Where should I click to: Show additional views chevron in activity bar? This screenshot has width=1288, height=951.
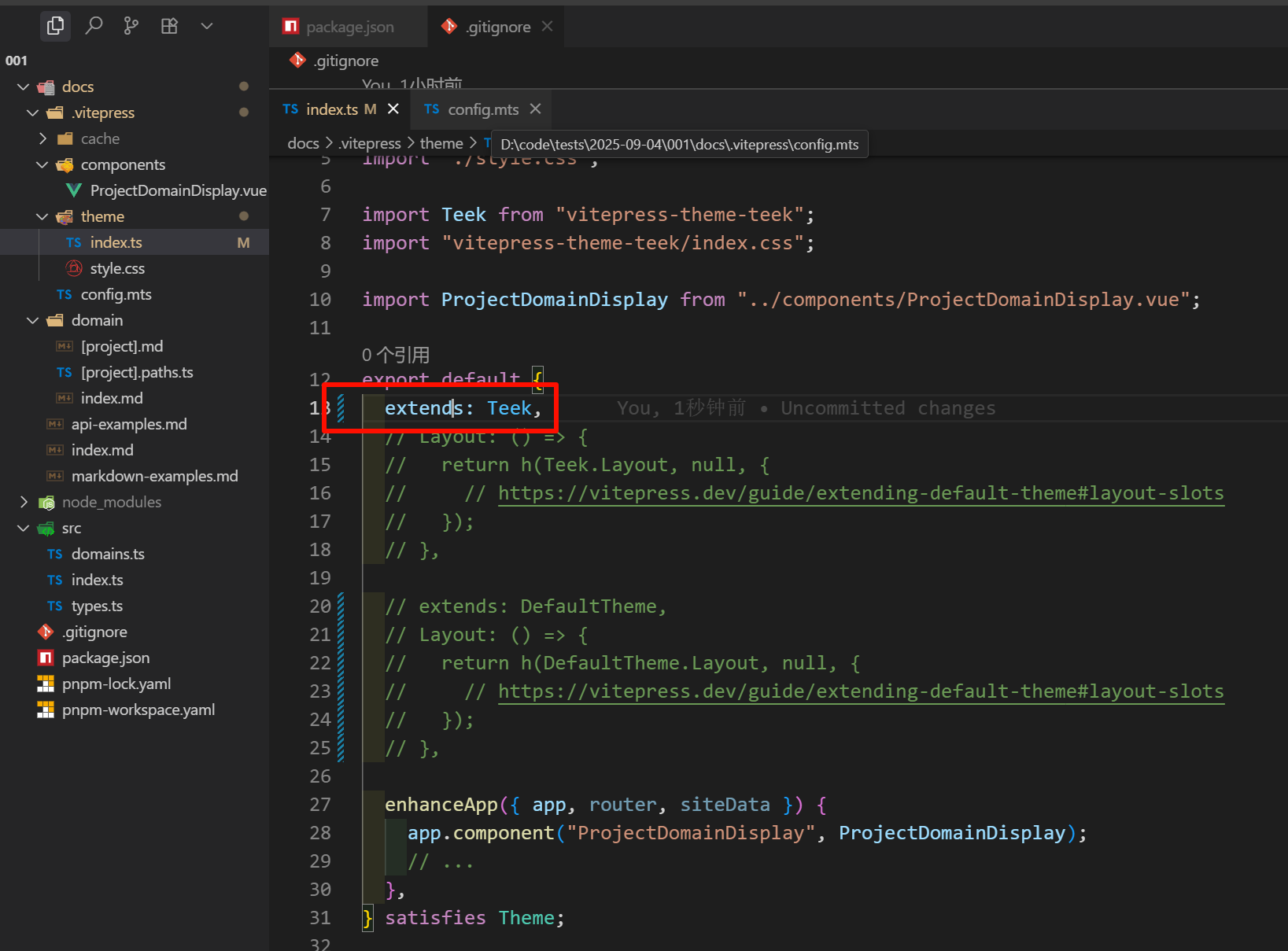point(207,26)
